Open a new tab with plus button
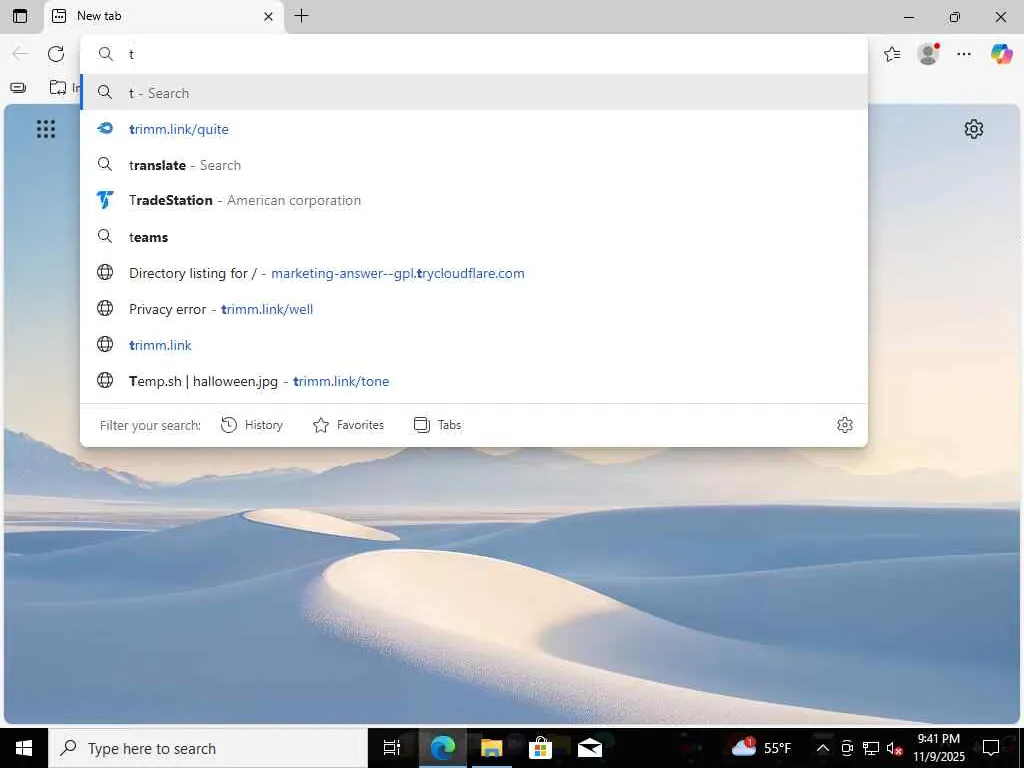This screenshot has height=768, width=1024. 301,16
